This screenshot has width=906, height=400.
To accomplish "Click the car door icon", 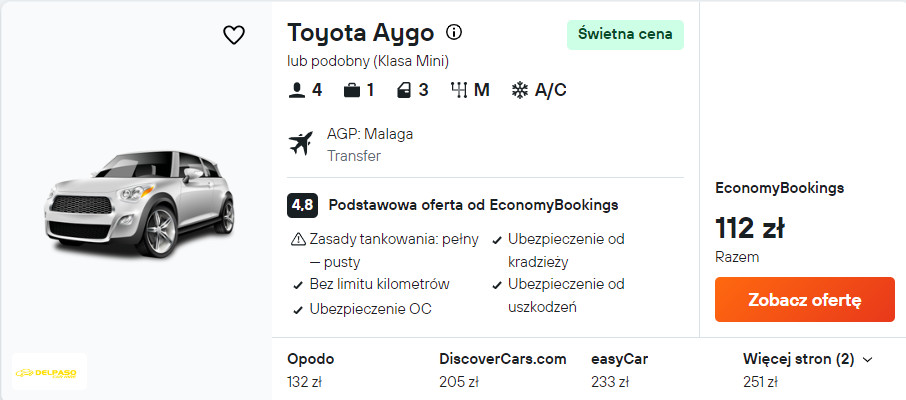I will coord(404,90).
